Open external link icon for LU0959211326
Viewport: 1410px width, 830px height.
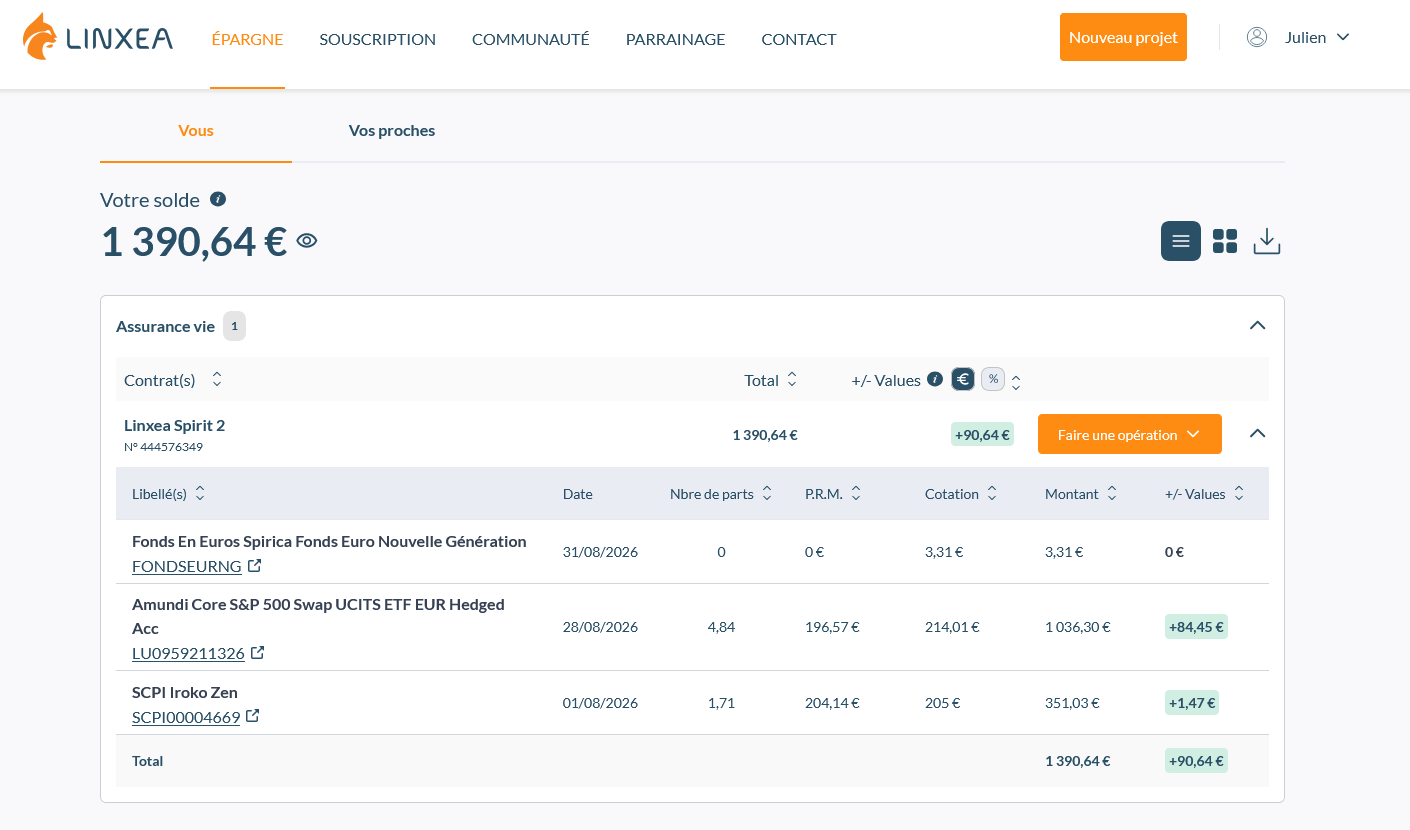point(258,653)
